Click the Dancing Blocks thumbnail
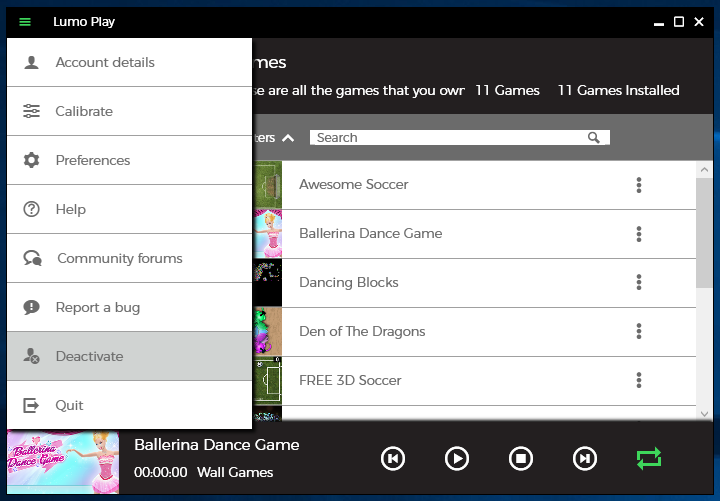Image resolution: width=720 pixels, height=501 pixels. pos(267,282)
